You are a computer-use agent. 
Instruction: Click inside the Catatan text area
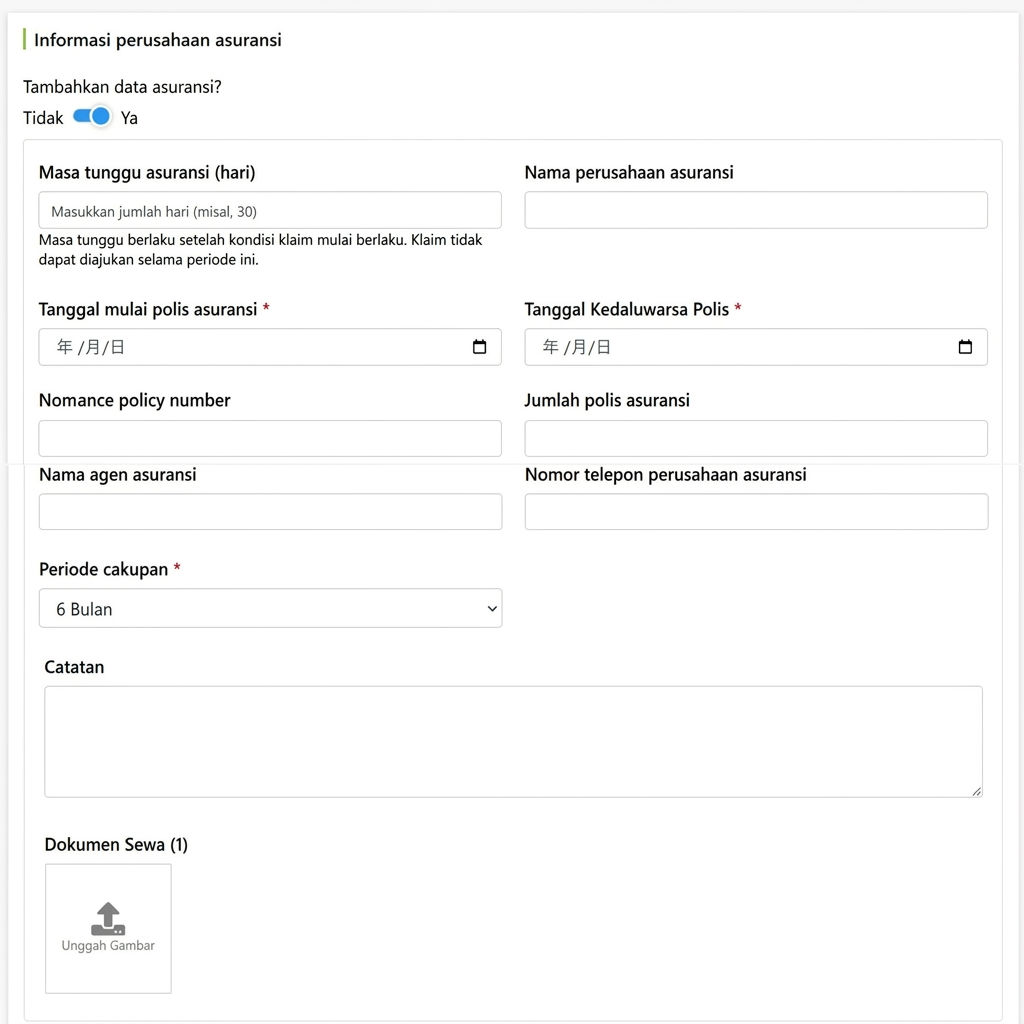click(513, 741)
